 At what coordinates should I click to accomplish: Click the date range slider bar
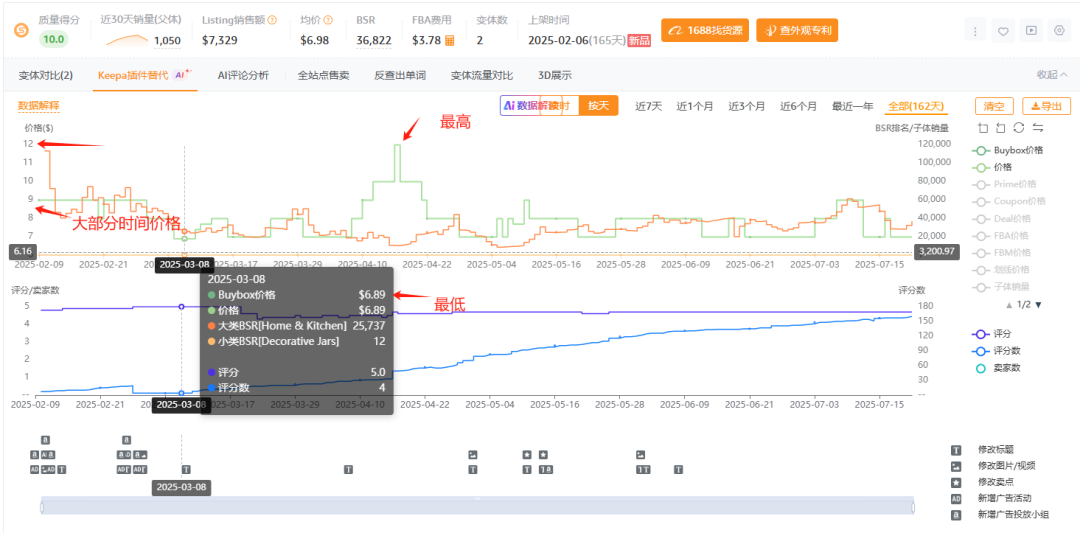(477, 505)
